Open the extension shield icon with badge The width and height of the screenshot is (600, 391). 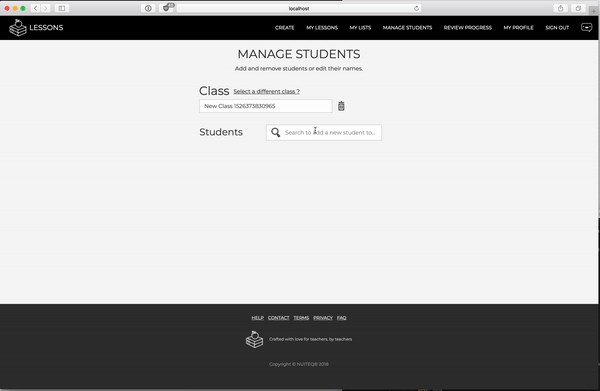(168, 8)
